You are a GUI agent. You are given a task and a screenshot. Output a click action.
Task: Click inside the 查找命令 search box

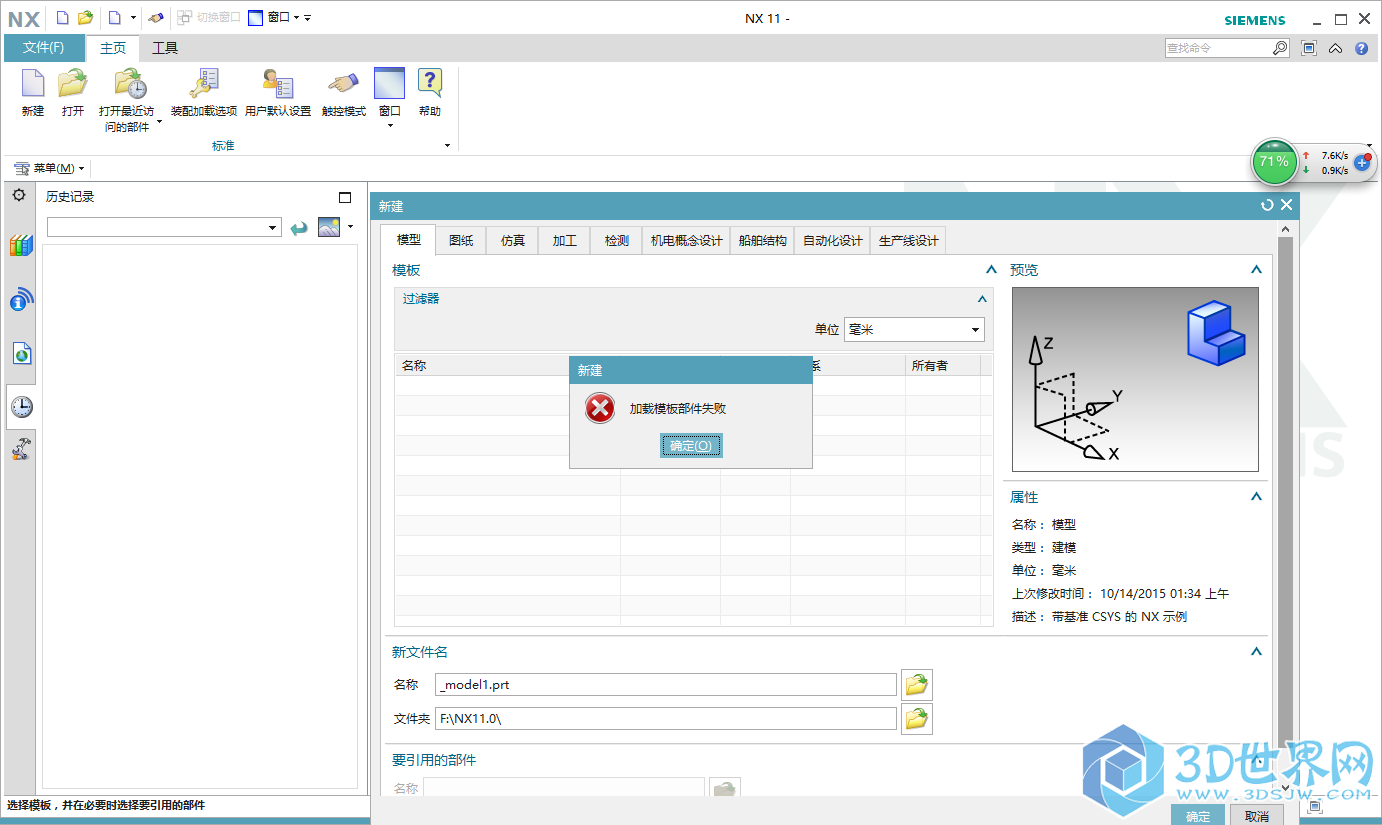pyautogui.click(x=1218, y=48)
